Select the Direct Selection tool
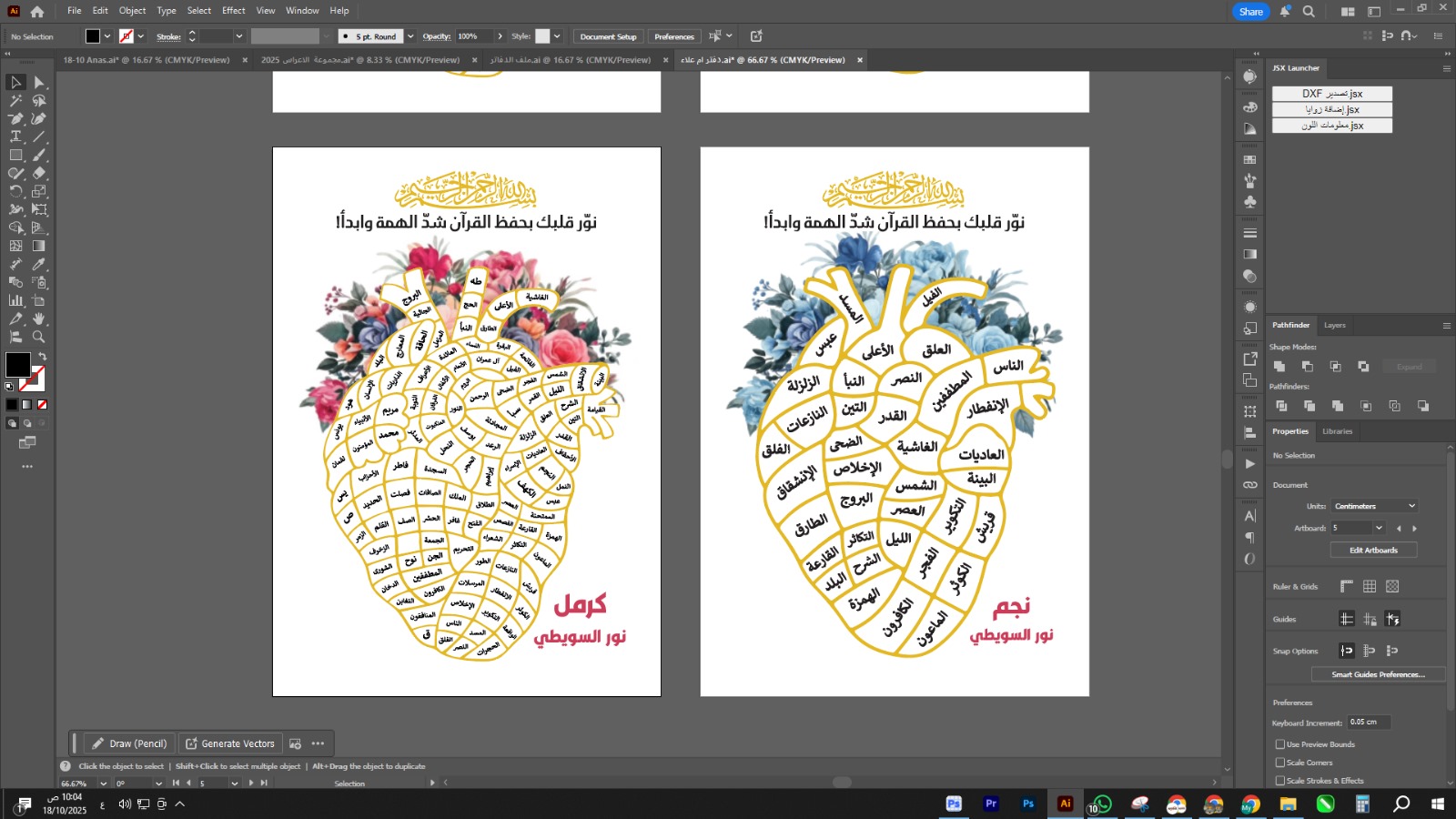This screenshot has height=819, width=1456. pyautogui.click(x=39, y=82)
